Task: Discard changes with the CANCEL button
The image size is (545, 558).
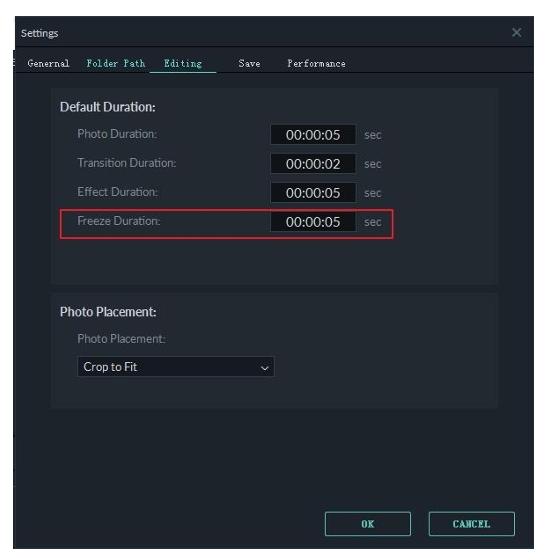Action: [x=471, y=524]
